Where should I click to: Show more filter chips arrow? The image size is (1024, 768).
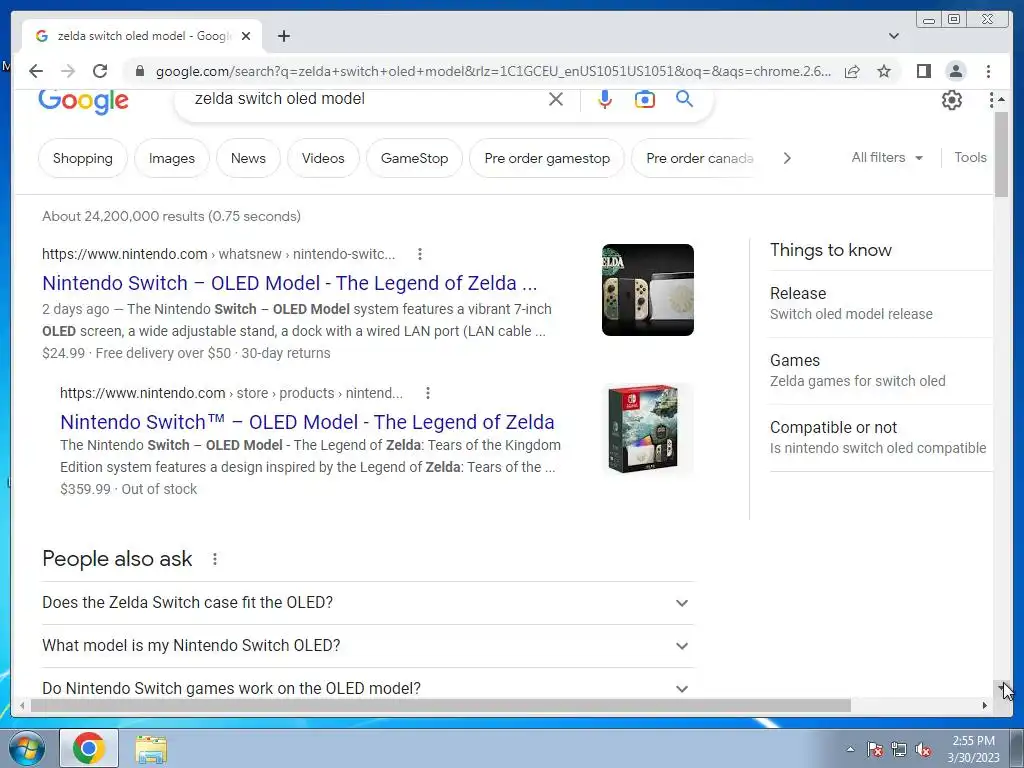click(x=787, y=158)
